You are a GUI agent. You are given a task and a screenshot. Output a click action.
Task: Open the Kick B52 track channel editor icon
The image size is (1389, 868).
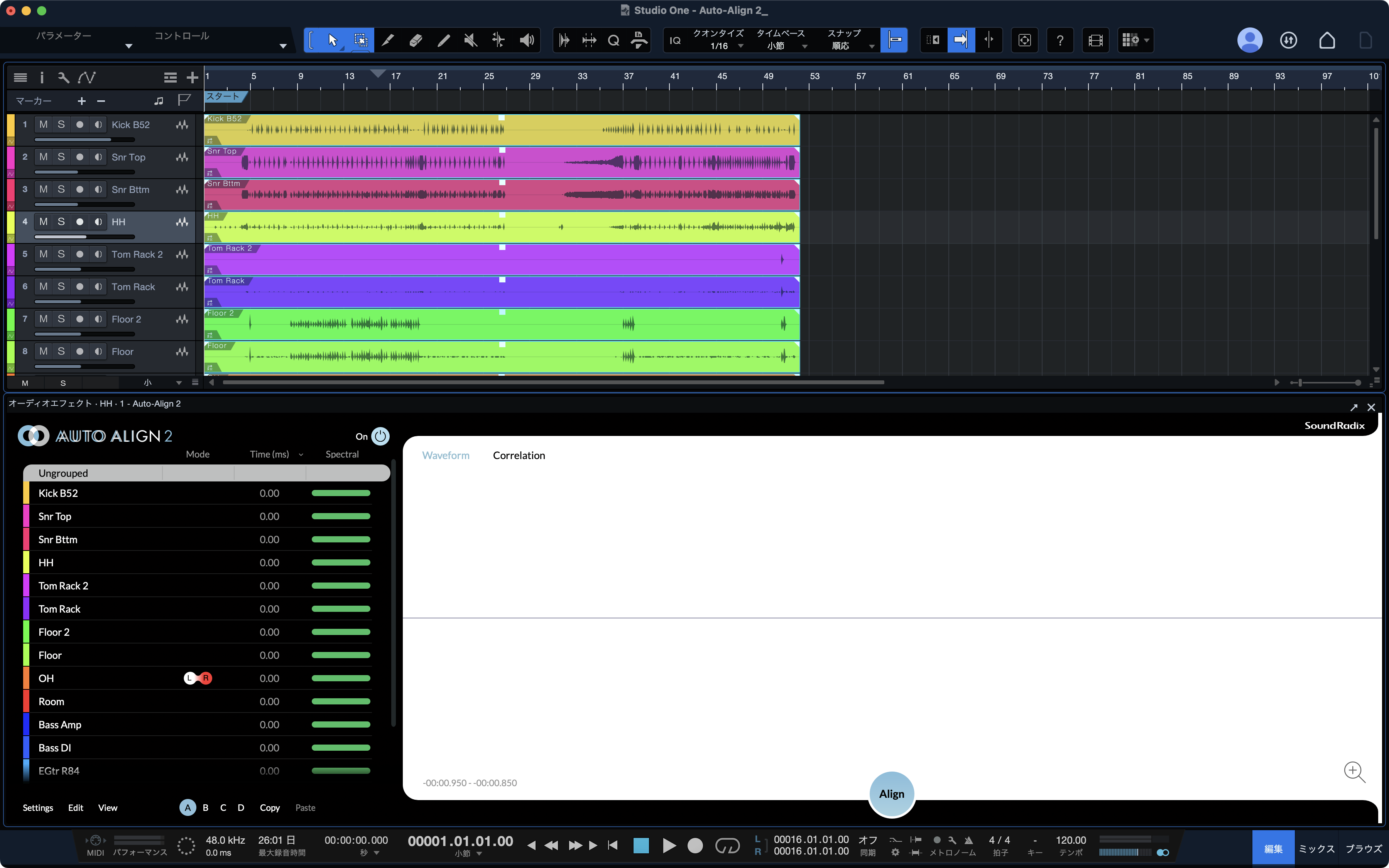tap(182, 125)
